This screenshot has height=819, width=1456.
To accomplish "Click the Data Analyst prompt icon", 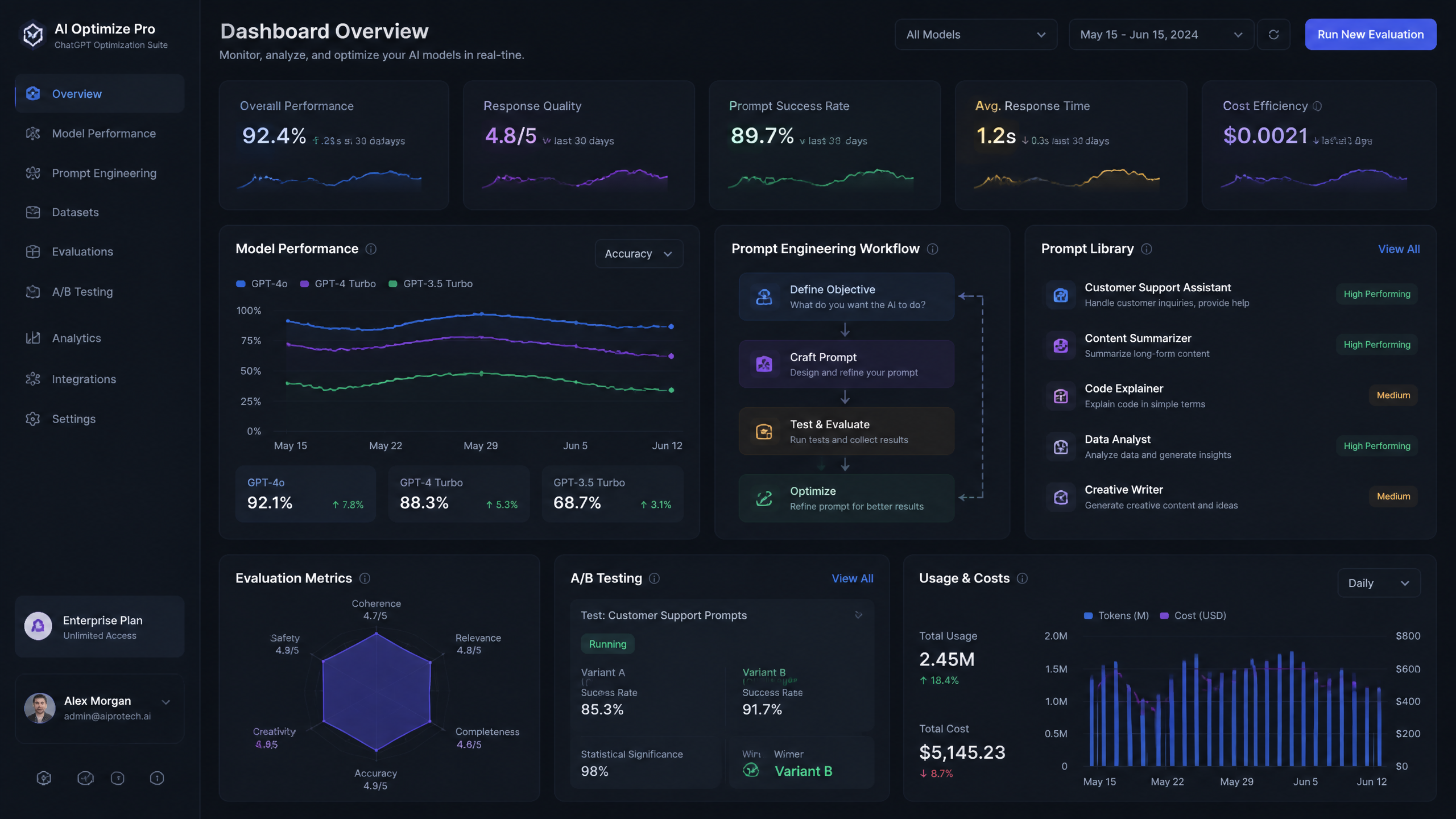I will 1061,446.
